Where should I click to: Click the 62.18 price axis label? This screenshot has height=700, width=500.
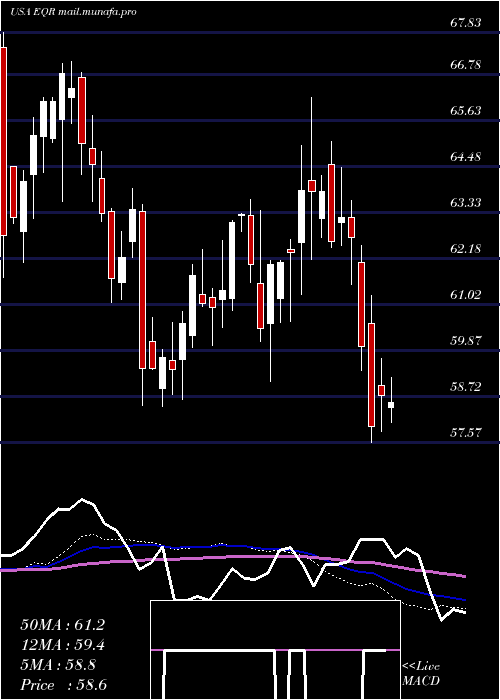coord(466,249)
